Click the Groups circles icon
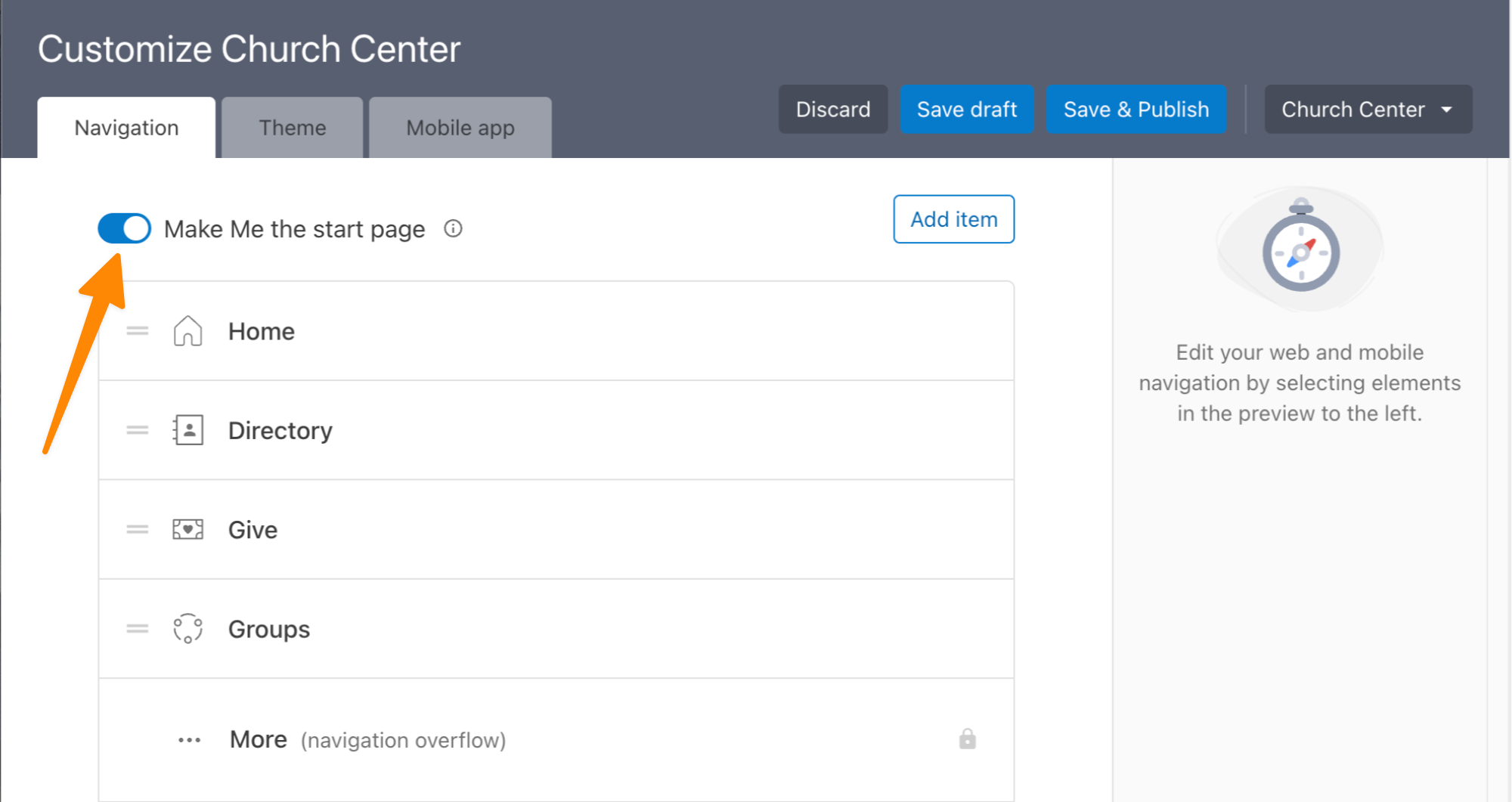Viewport: 1512px width, 802px height. (187, 628)
